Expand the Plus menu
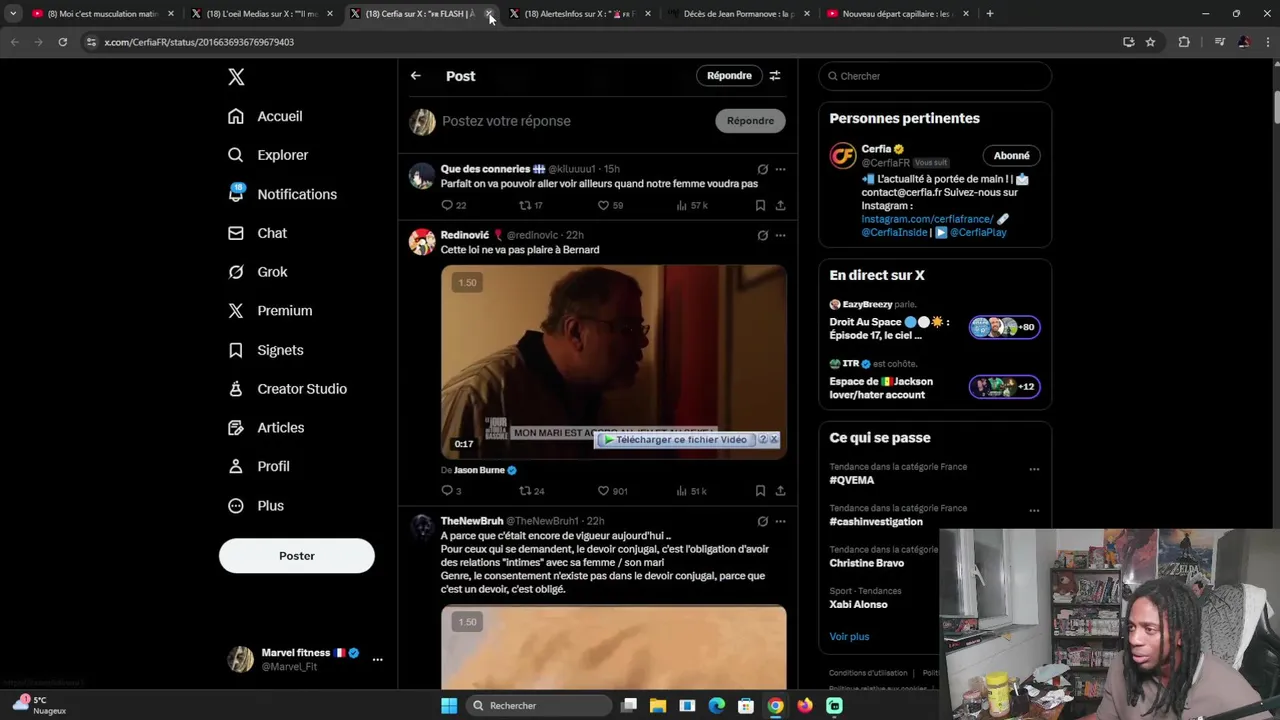 (x=256, y=506)
